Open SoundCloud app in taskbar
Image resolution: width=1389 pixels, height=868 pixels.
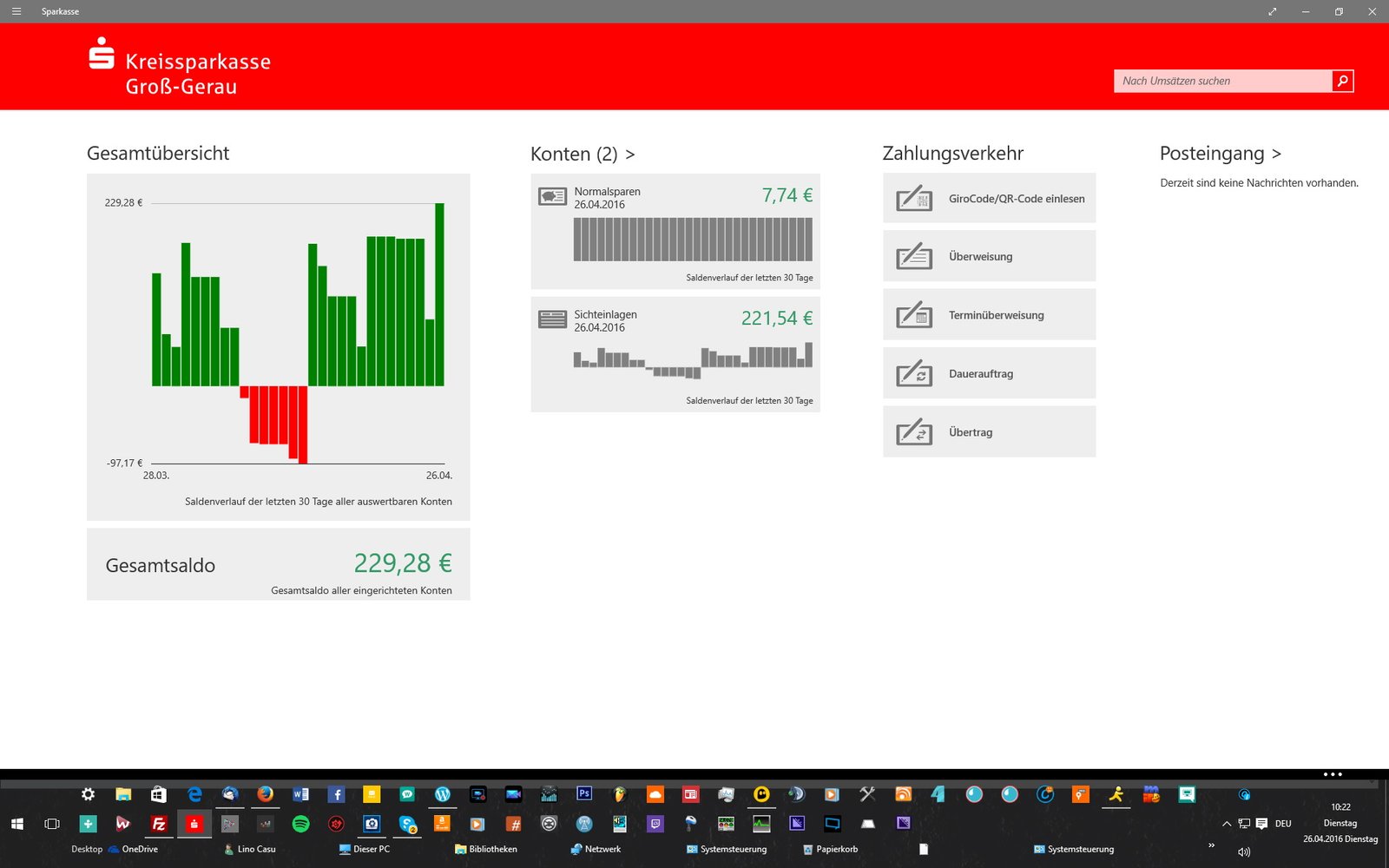(x=655, y=794)
